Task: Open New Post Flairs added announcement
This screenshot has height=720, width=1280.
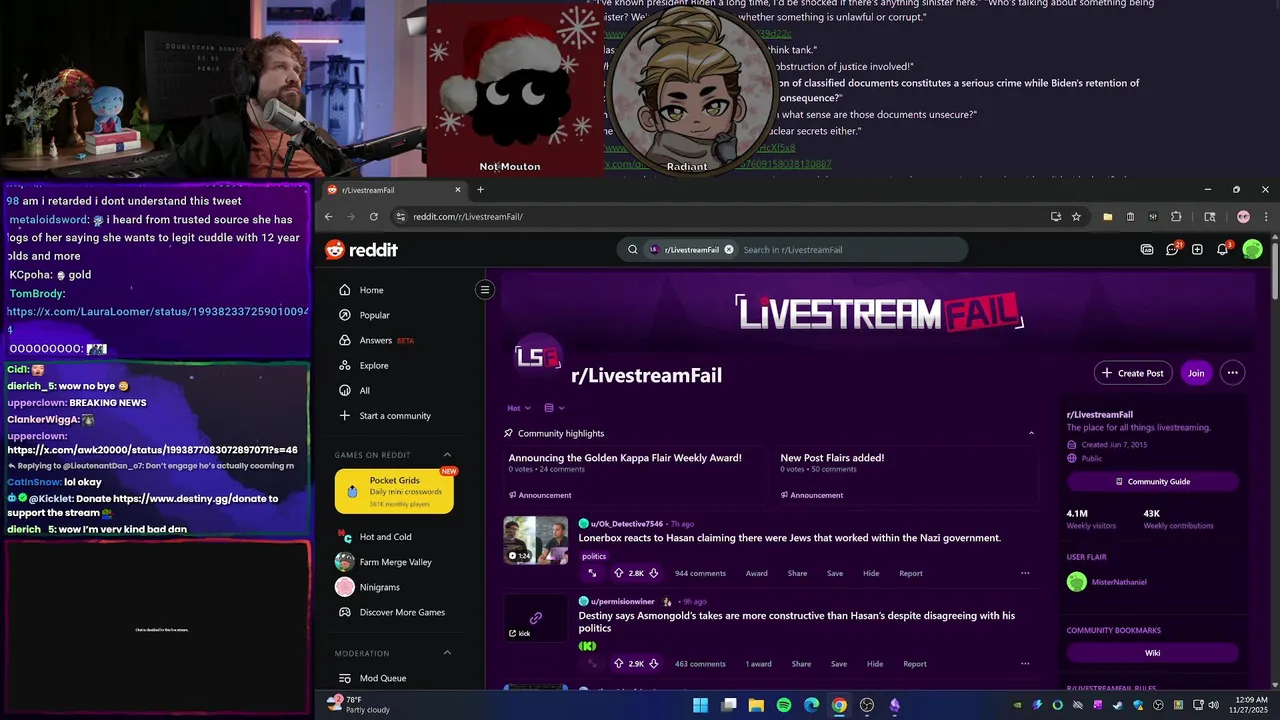Action: [832, 458]
